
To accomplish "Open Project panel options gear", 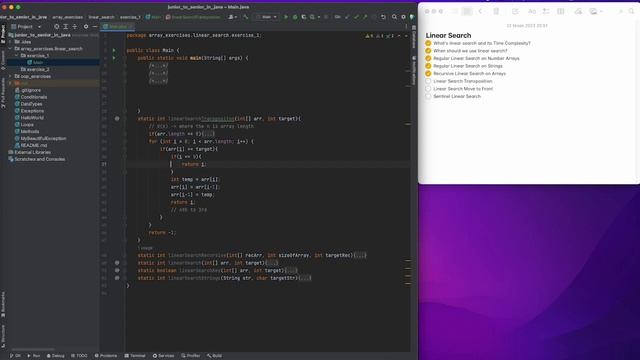I will (x=86, y=27).
